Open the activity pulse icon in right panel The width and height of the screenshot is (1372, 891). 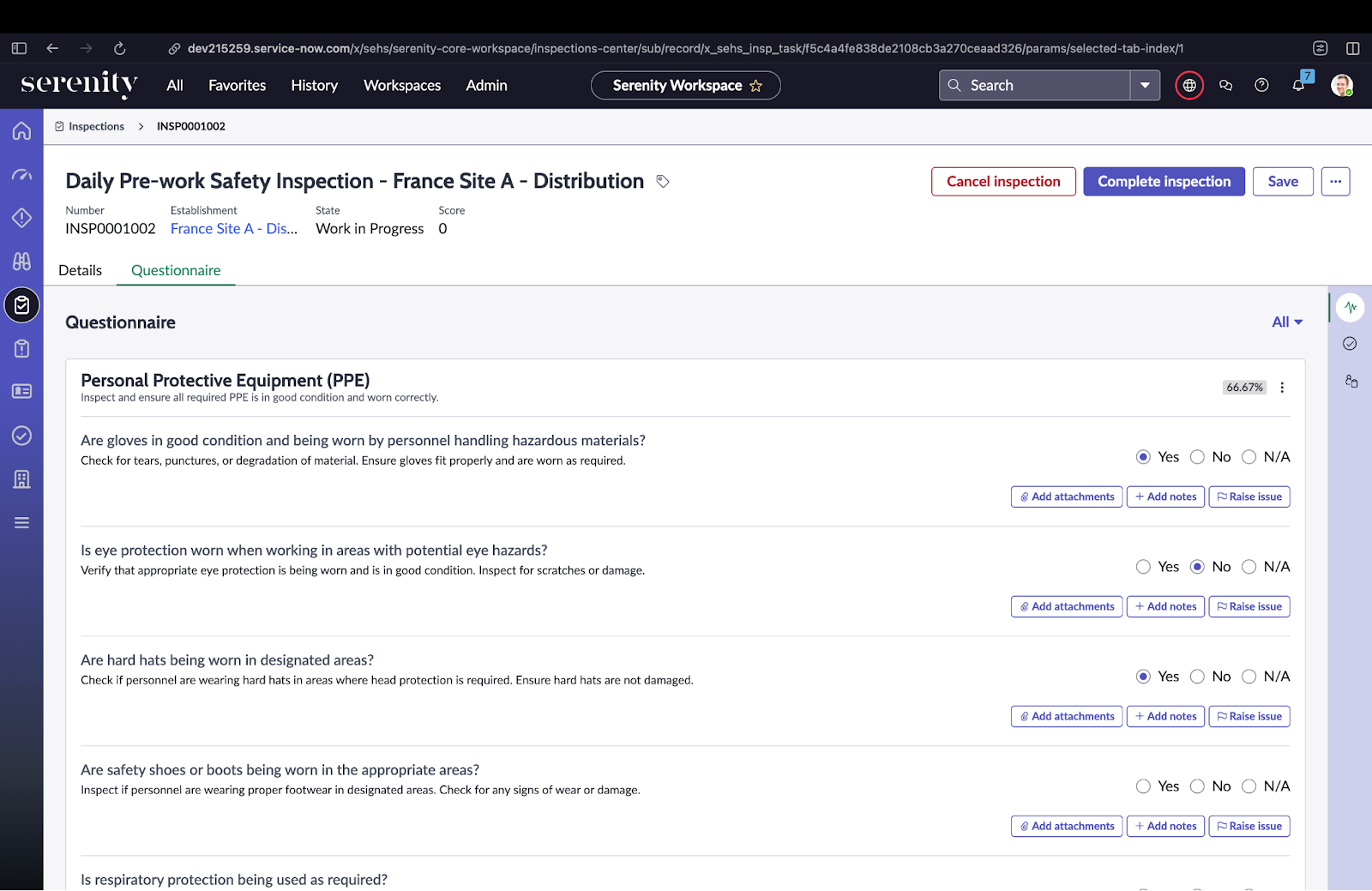point(1351,307)
